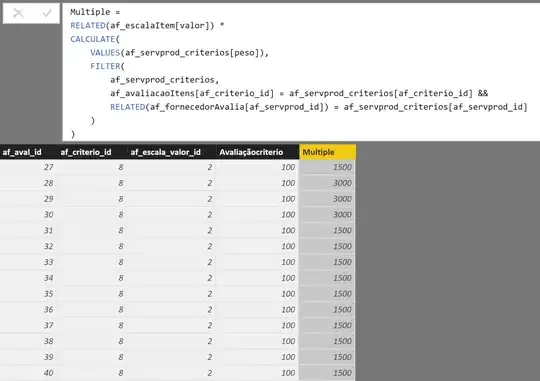This screenshot has width=540, height=381.
Task: Select af_aval_id cell with value 37
Action: 29,325
